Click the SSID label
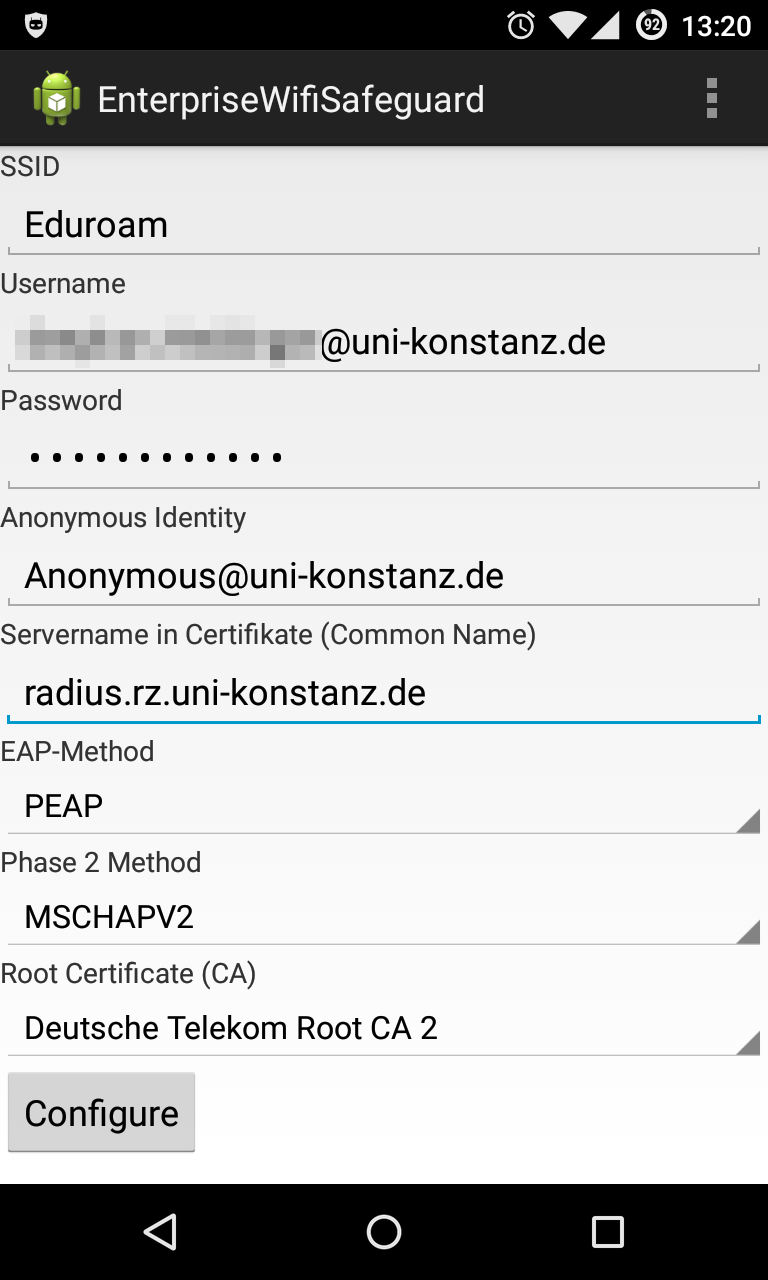This screenshot has width=768, height=1280. (x=30, y=167)
